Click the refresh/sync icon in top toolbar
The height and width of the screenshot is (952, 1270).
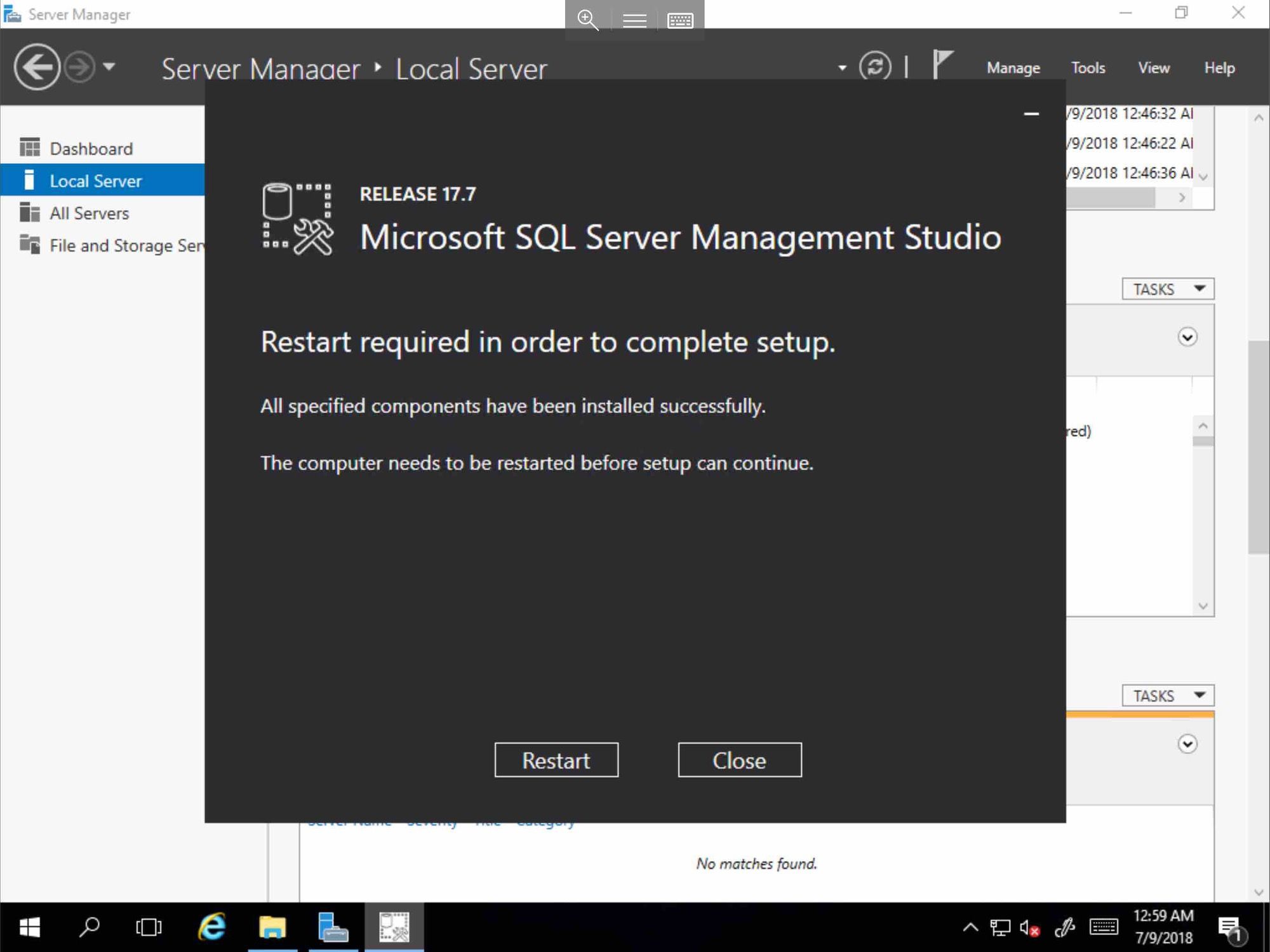coord(876,67)
